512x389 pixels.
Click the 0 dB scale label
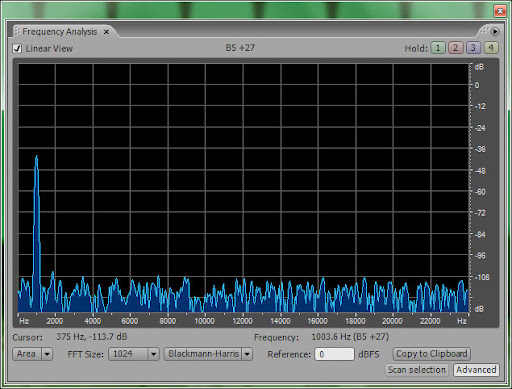tap(477, 85)
